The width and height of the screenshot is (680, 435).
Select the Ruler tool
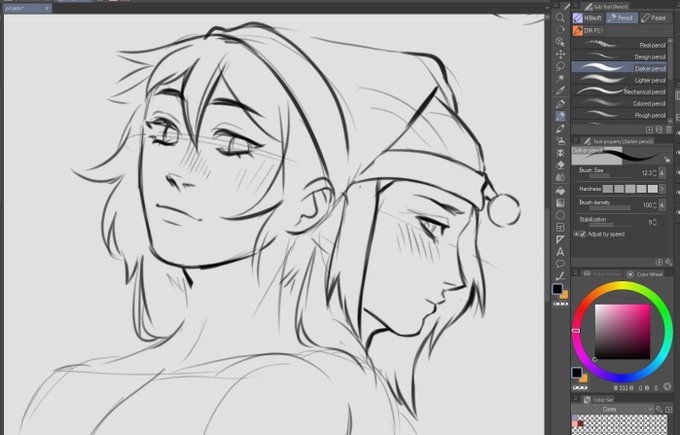[x=560, y=239]
